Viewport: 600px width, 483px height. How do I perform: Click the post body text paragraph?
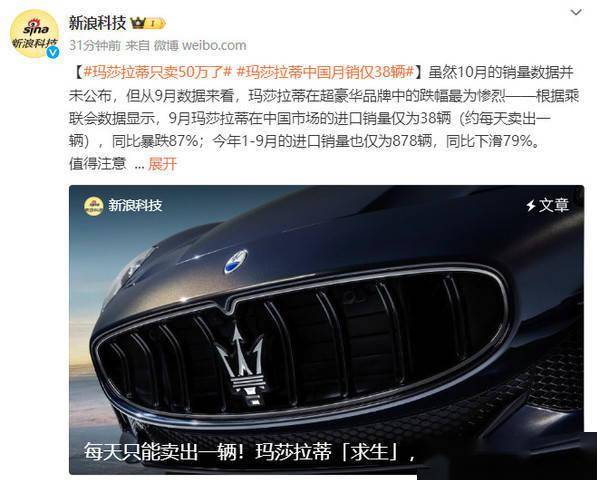pyautogui.click(x=323, y=118)
